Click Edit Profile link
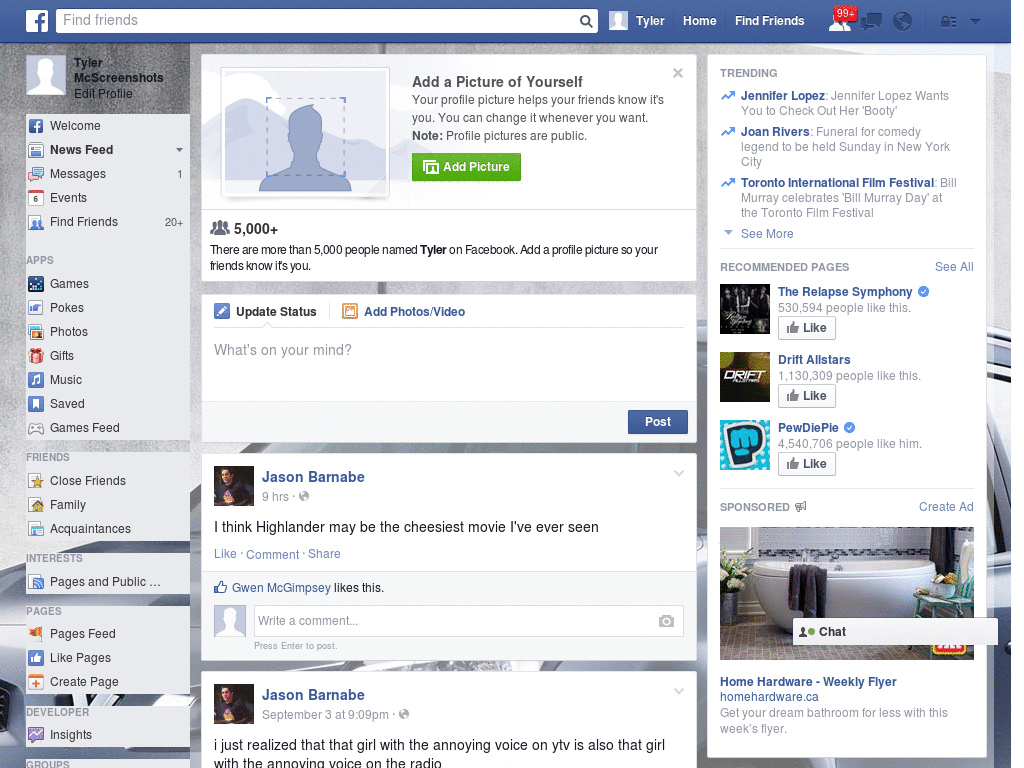The width and height of the screenshot is (1024, 768). (103, 93)
